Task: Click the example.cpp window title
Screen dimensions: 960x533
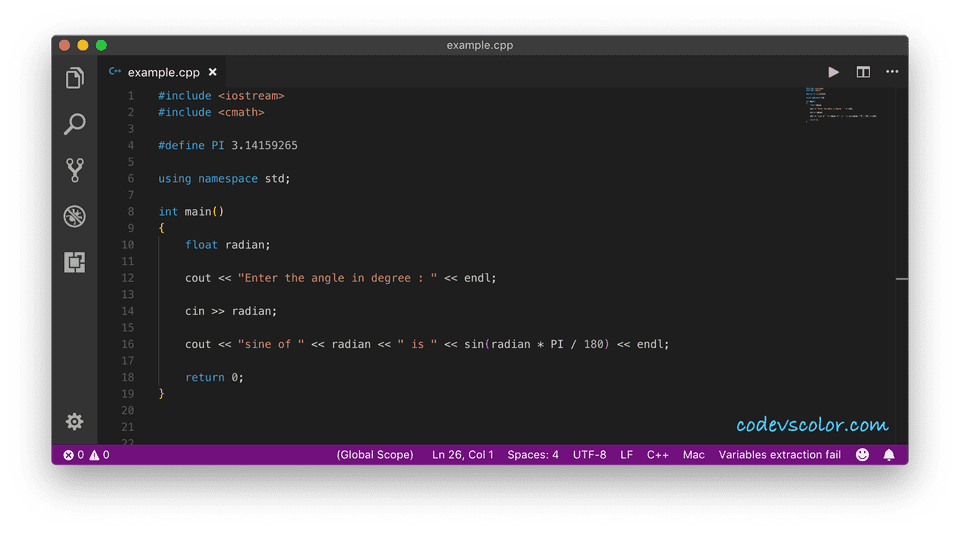Action: pyautogui.click(x=479, y=45)
